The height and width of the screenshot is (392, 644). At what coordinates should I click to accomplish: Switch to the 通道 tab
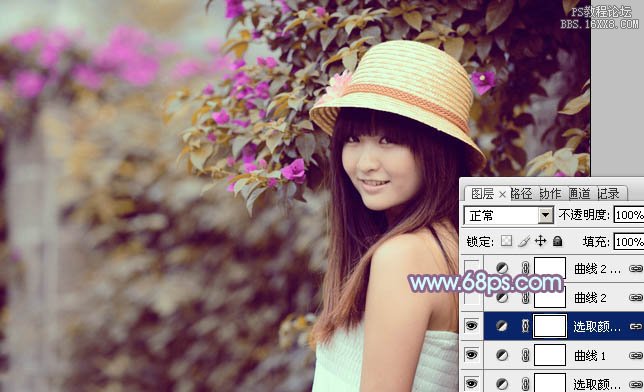click(580, 194)
